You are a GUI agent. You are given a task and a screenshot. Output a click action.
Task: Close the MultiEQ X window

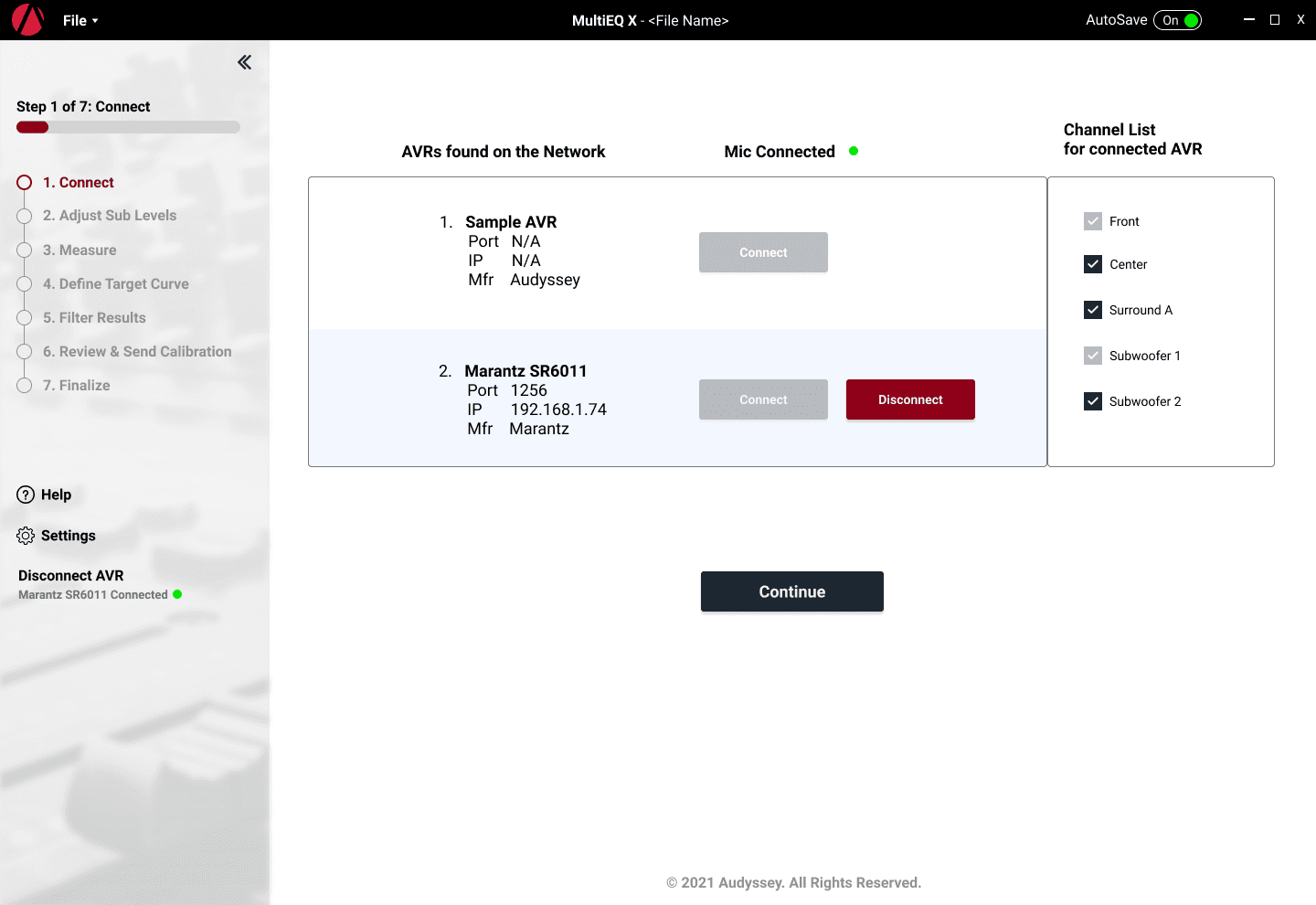(1300, 19)
